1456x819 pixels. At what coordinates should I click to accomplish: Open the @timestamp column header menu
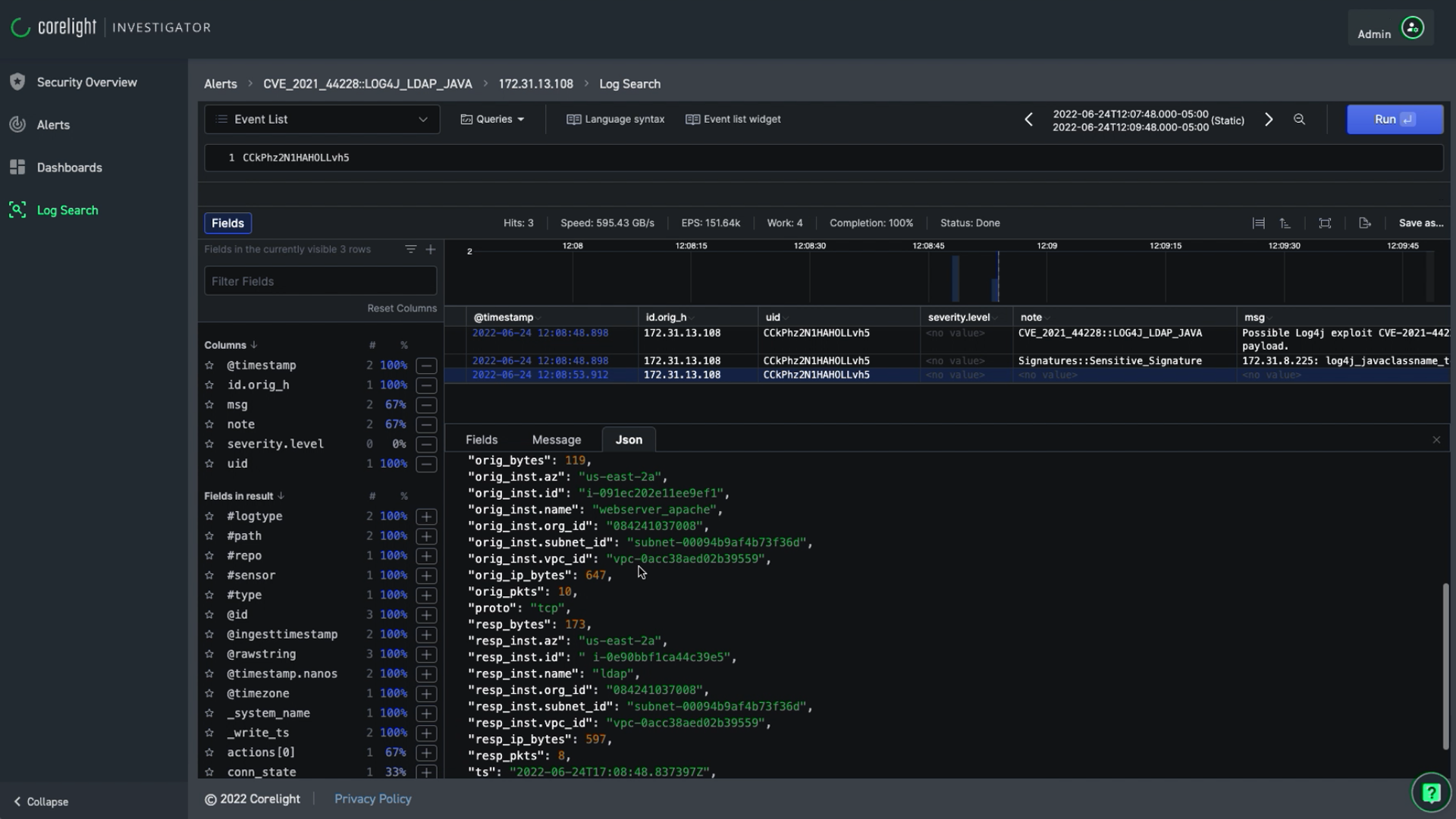pyautogui.click(x=538, y=318)
